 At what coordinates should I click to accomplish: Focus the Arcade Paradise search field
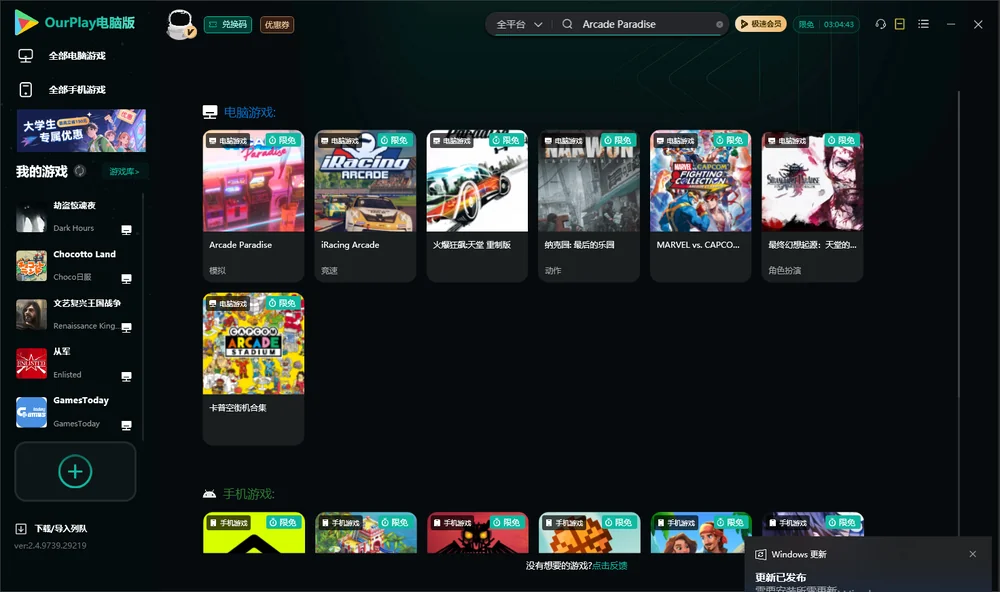point(644,24)
